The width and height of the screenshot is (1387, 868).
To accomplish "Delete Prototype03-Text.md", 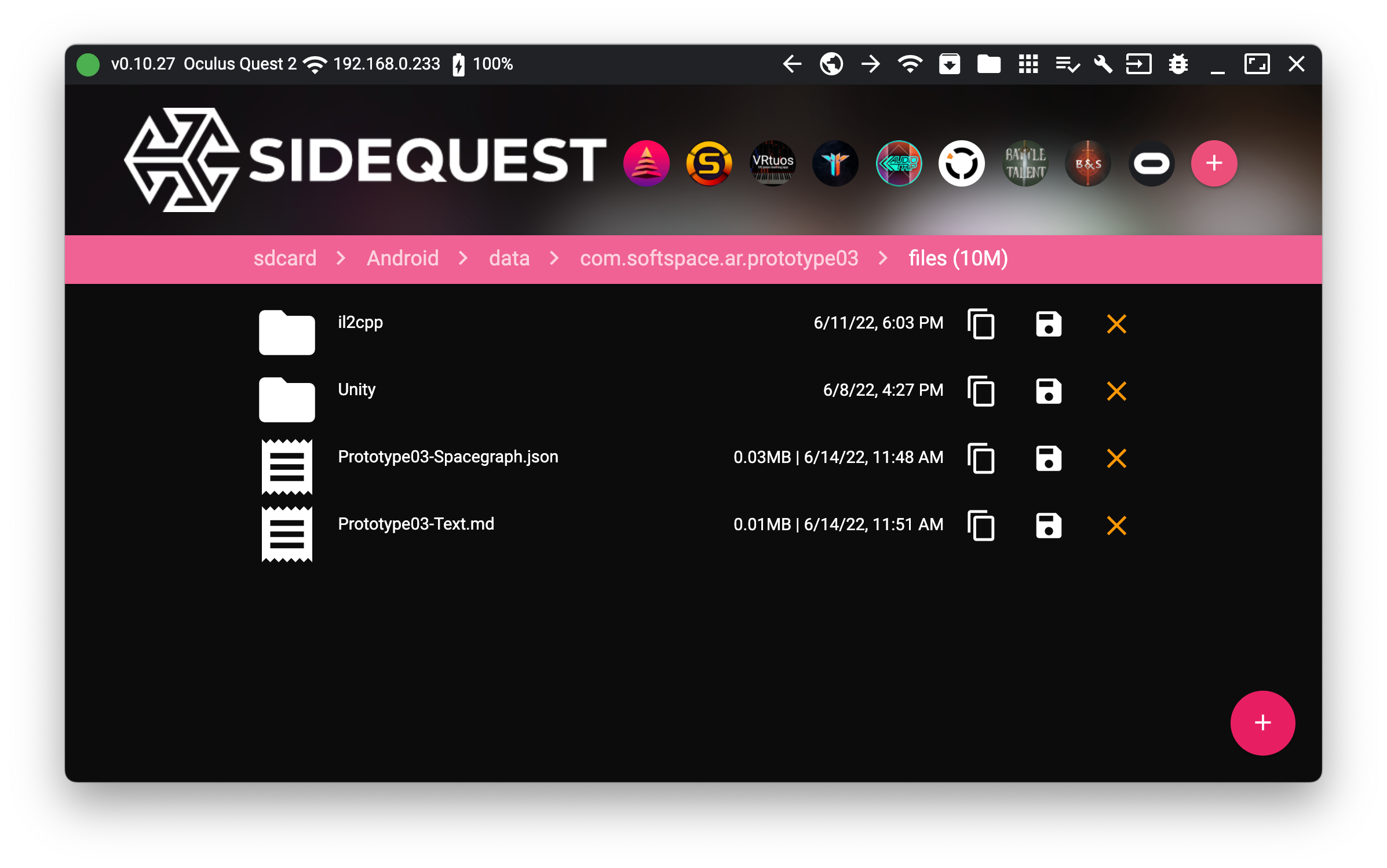I will (x=1116, y=525).
